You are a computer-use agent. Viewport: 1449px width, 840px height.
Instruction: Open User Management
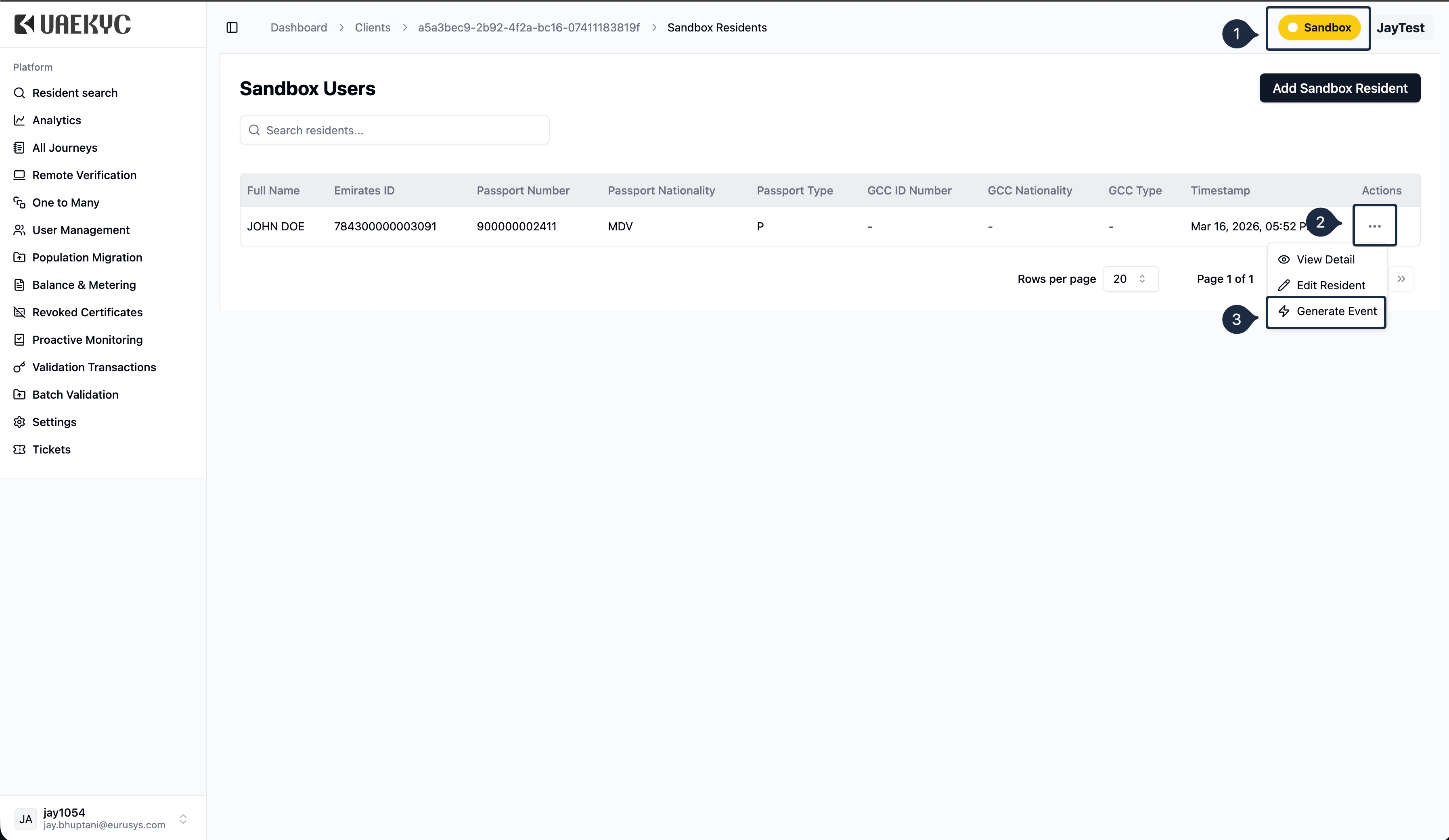click(80, 230)
